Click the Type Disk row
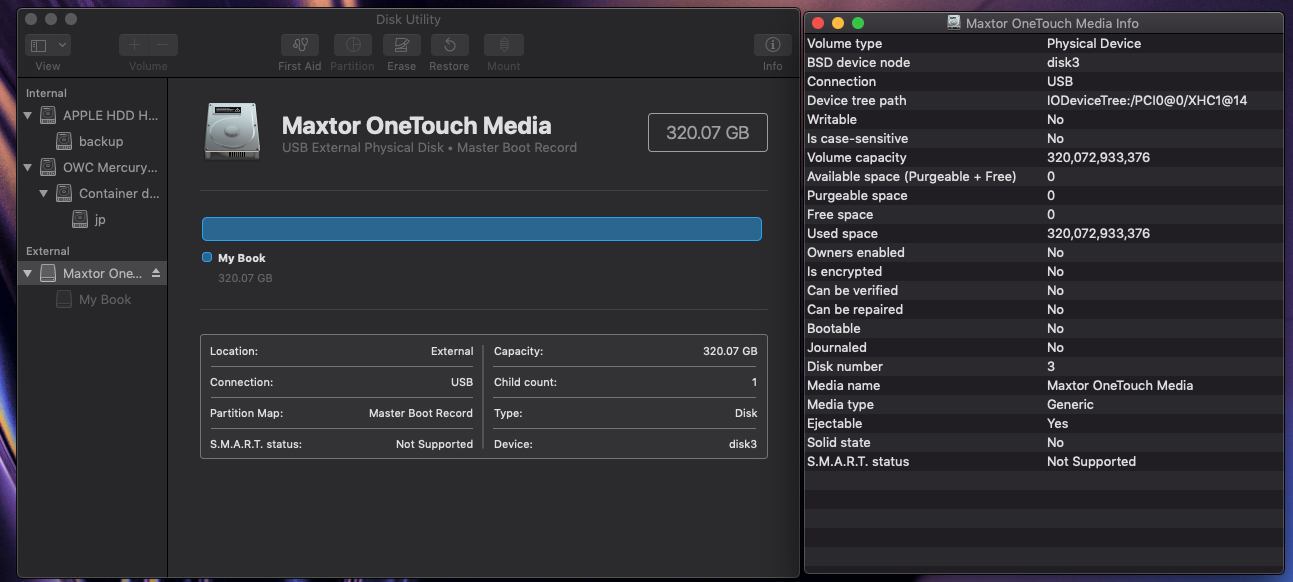Screen dimensions: 1293x582 [626, 413]
